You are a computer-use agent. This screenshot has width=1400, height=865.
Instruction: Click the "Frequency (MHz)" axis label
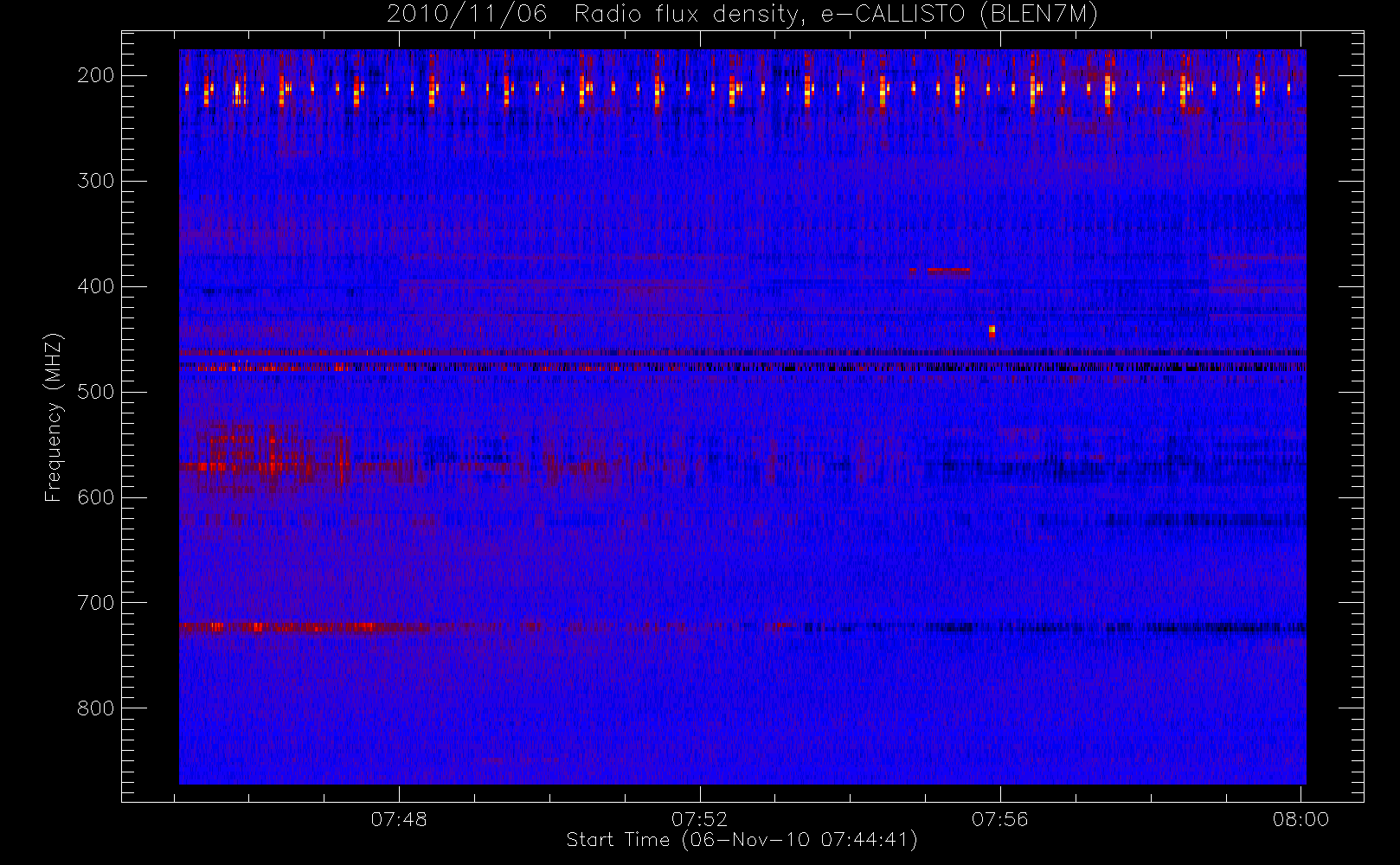54,417
